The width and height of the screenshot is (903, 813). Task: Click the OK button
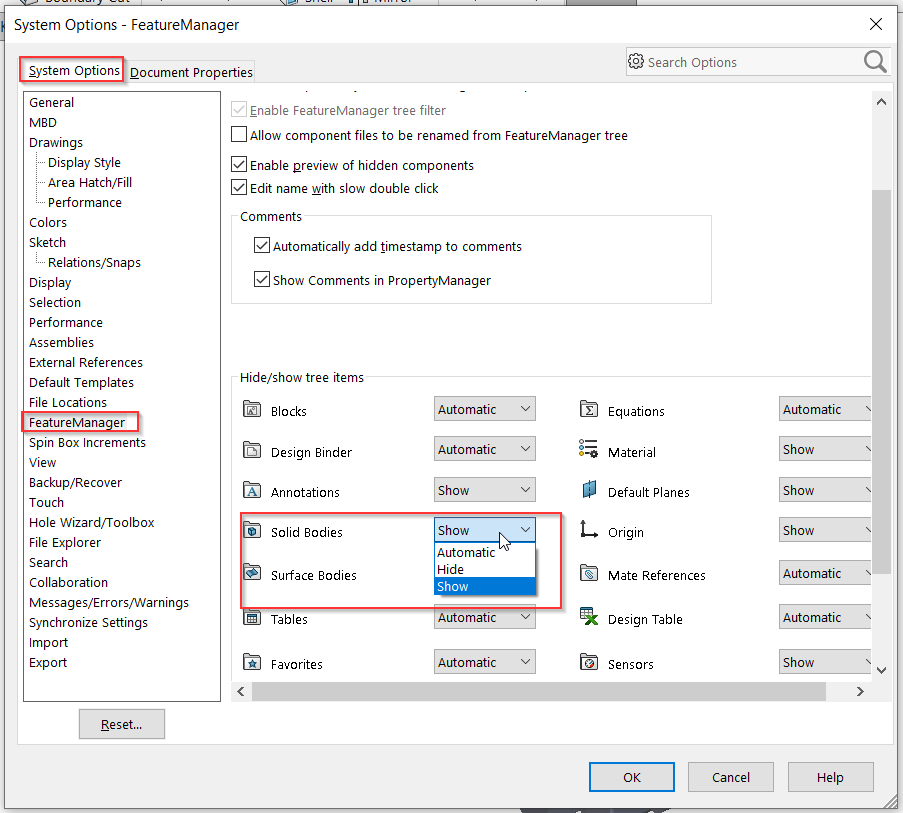[x=631, y=777]
